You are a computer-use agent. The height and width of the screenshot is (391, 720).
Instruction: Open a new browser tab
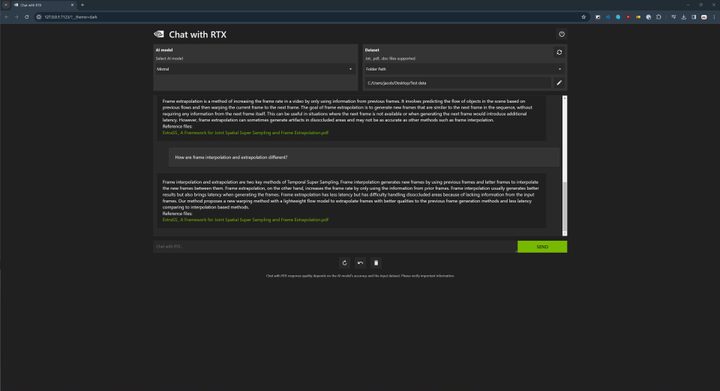coord(82,5)
